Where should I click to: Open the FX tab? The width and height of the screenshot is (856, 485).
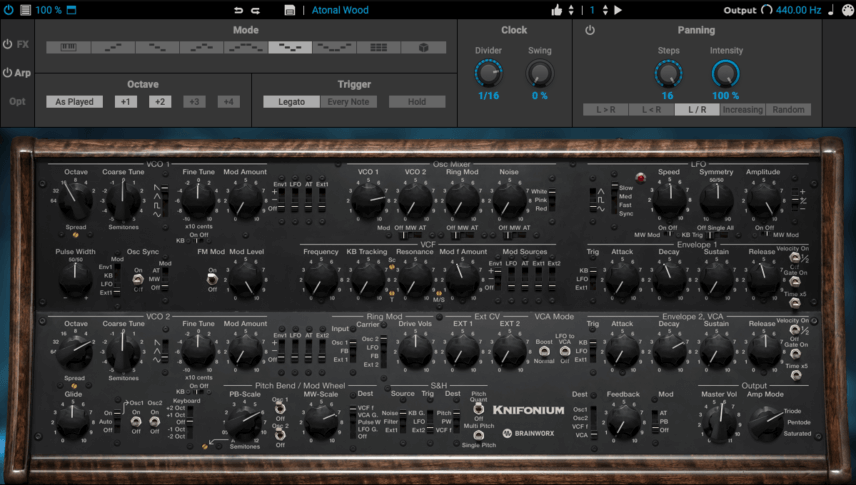(22, 44)
